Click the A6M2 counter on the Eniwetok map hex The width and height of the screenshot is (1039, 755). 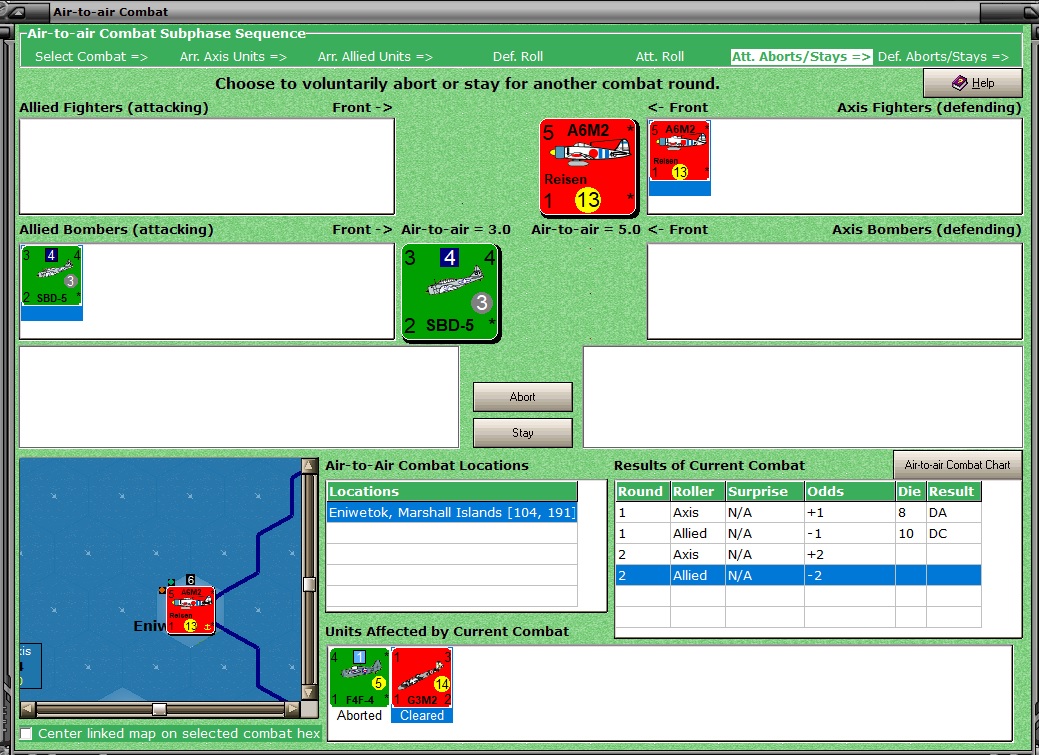(x=191, y=610)
